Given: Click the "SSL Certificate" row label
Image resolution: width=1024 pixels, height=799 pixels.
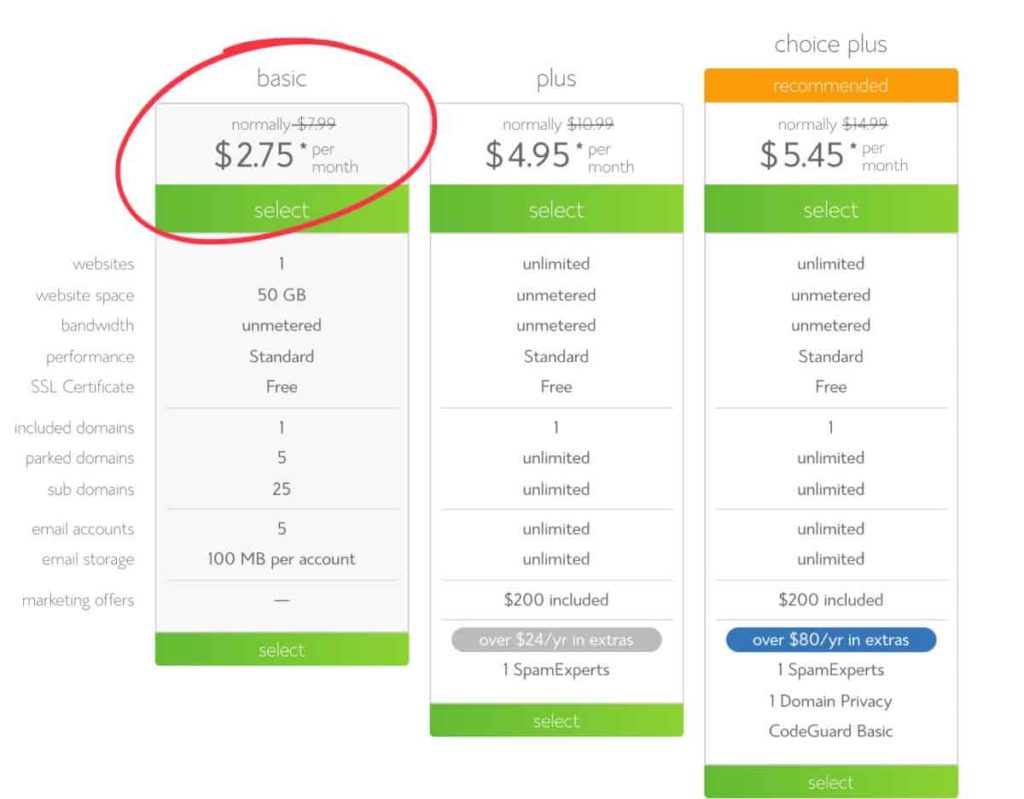Looking at the screenshot, I should click(x=82, y=387).
